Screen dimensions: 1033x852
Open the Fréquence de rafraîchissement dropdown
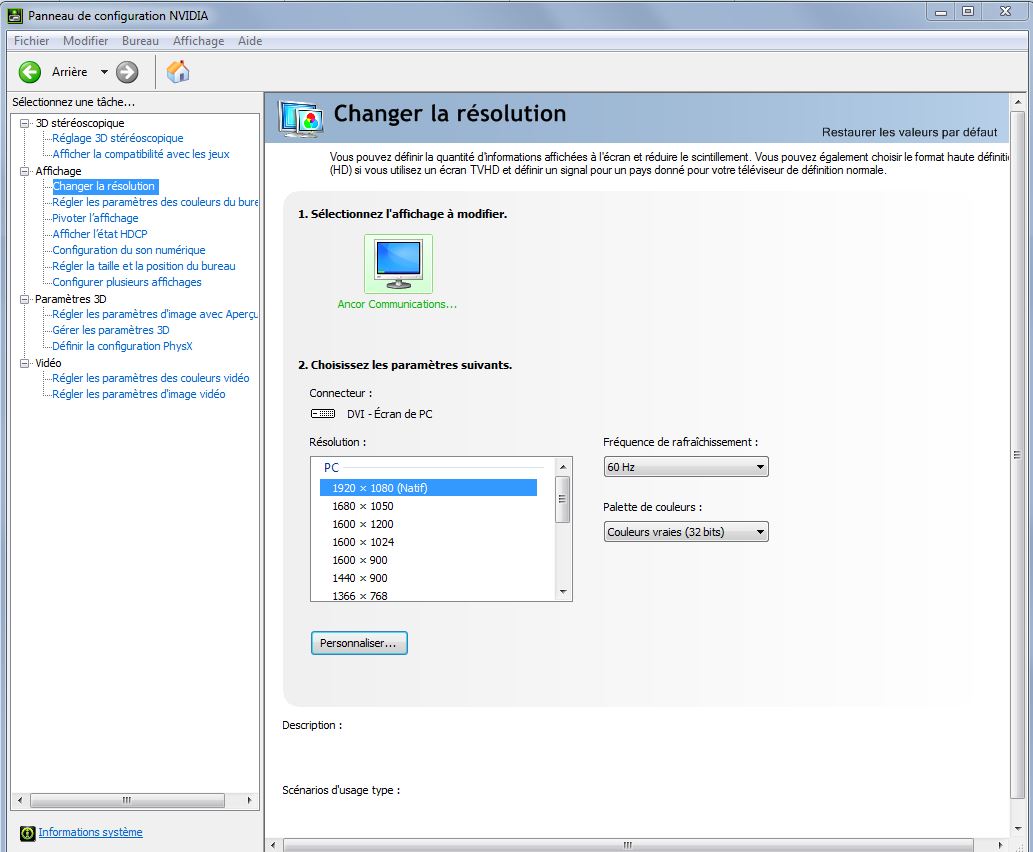(686, 467)
